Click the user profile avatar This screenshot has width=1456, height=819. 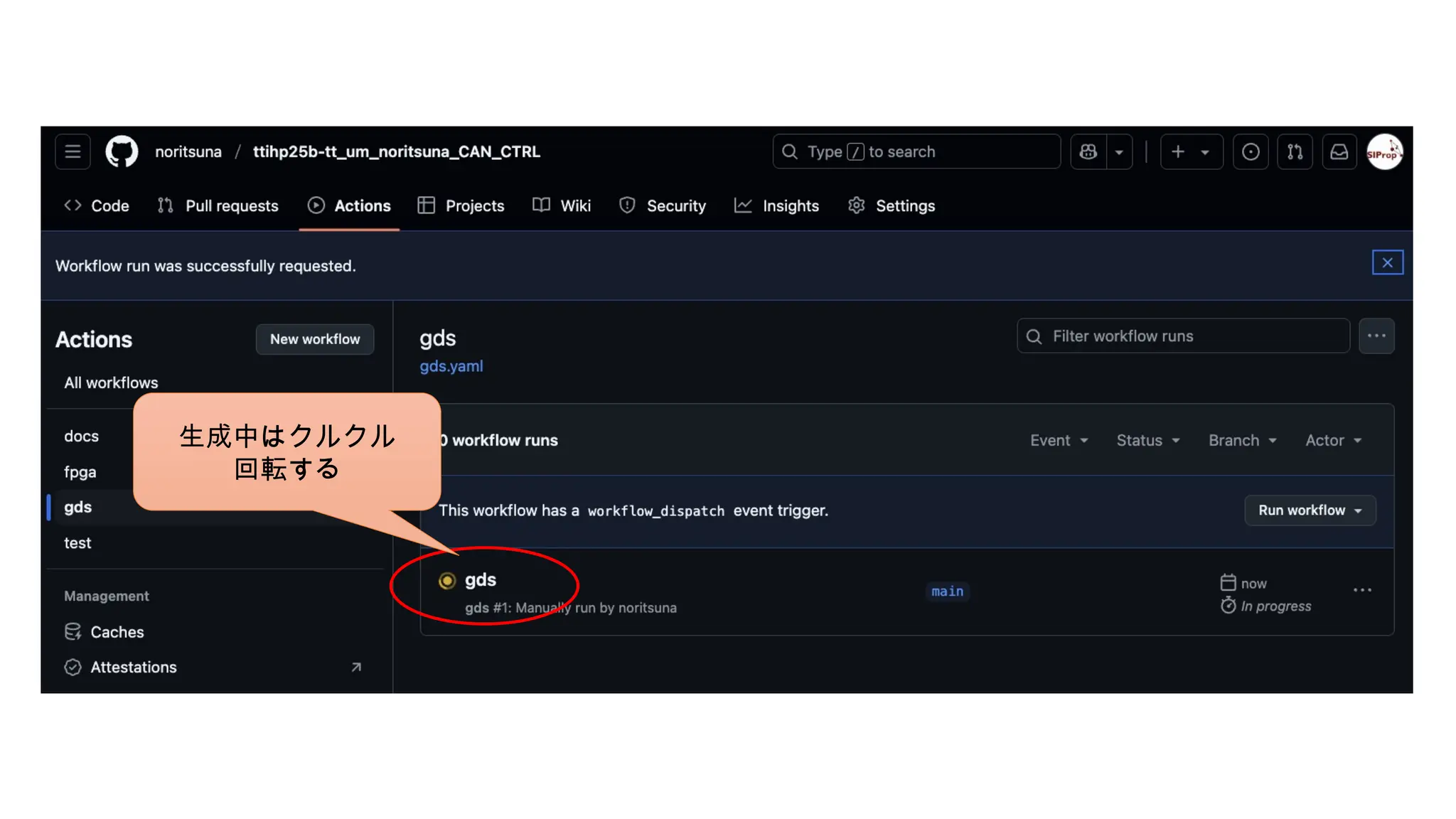1384,151
